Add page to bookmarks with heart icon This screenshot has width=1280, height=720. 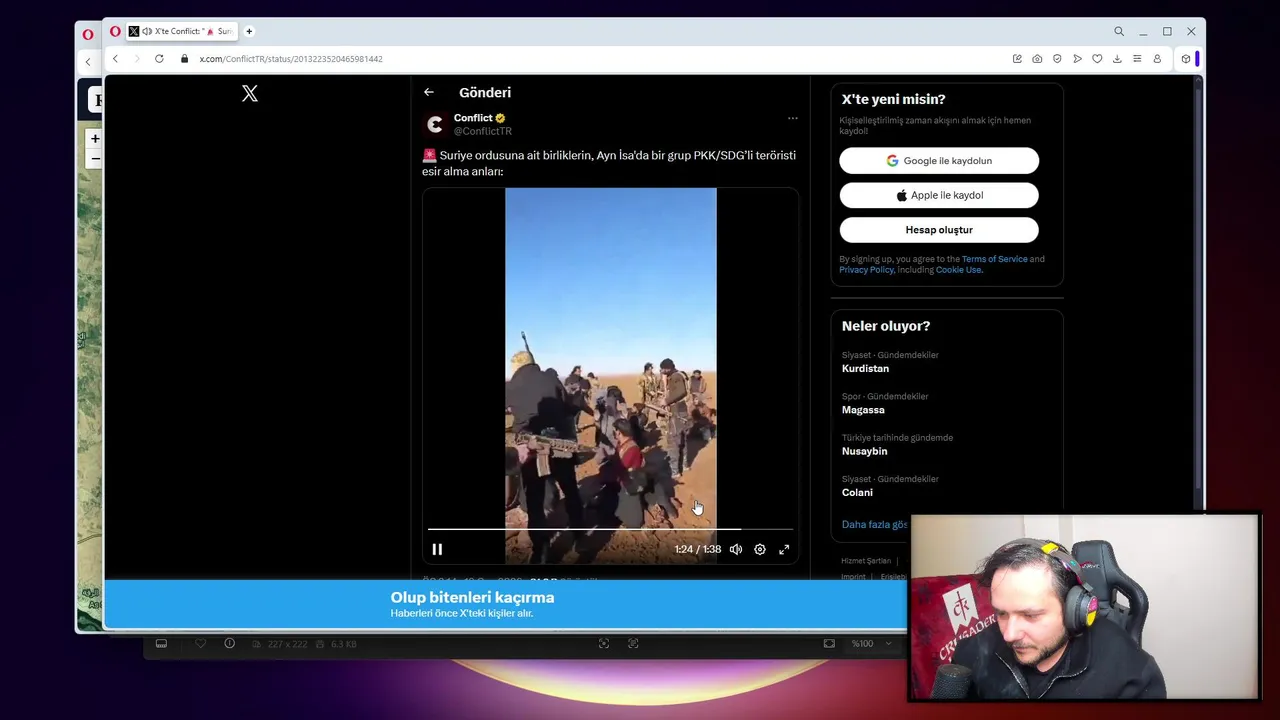coord(1097,59)
